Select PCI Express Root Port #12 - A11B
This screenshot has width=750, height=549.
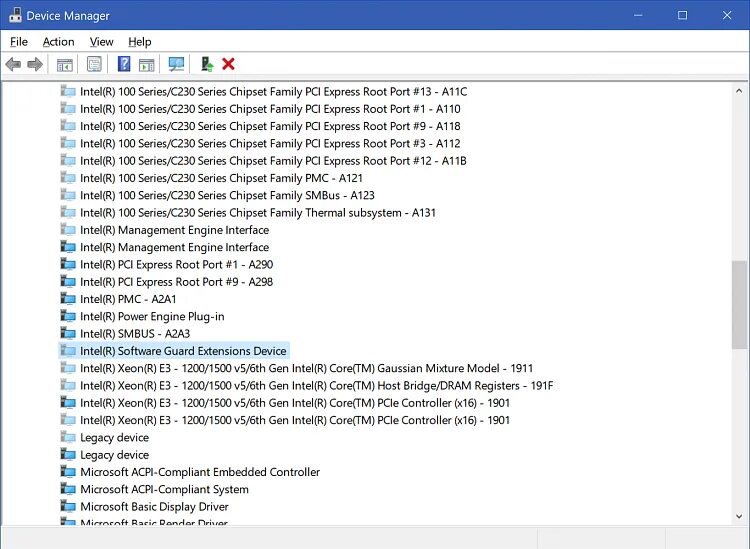click(x=273, y=161)
